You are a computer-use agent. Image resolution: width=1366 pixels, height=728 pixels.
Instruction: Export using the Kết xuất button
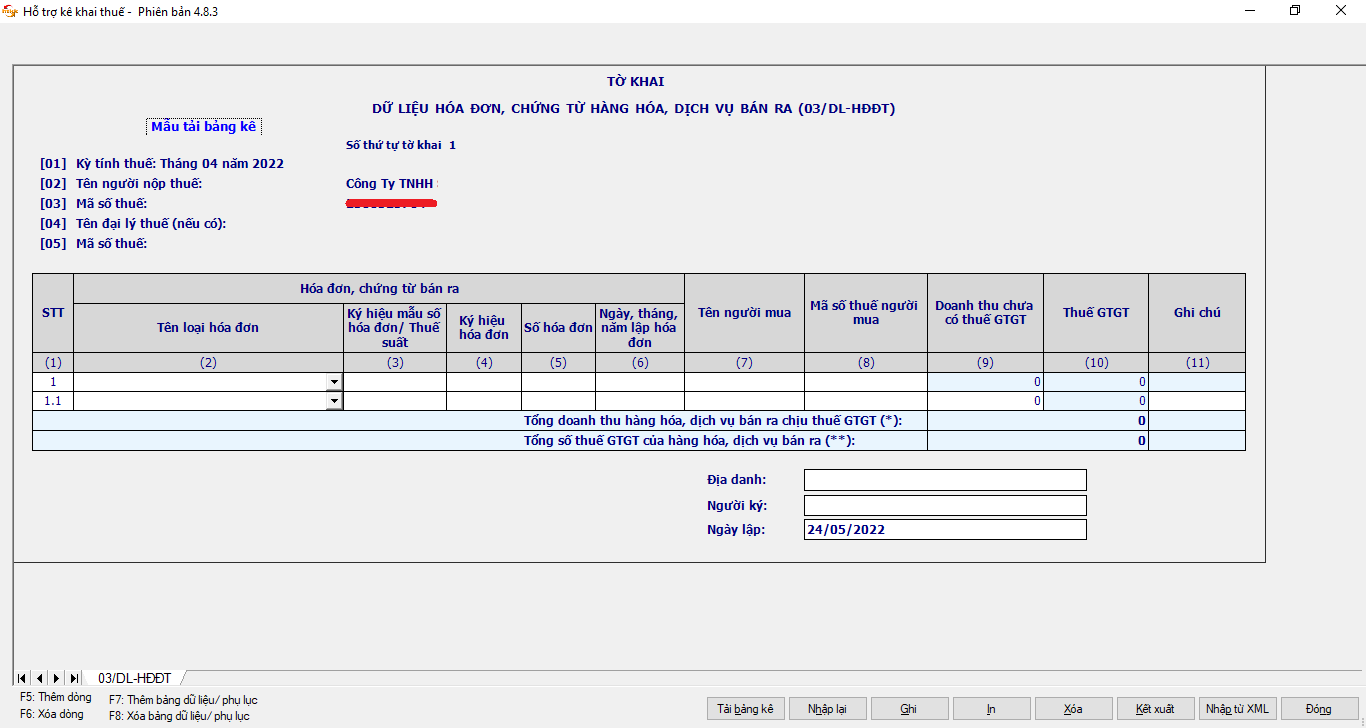tap(1155, 709)
